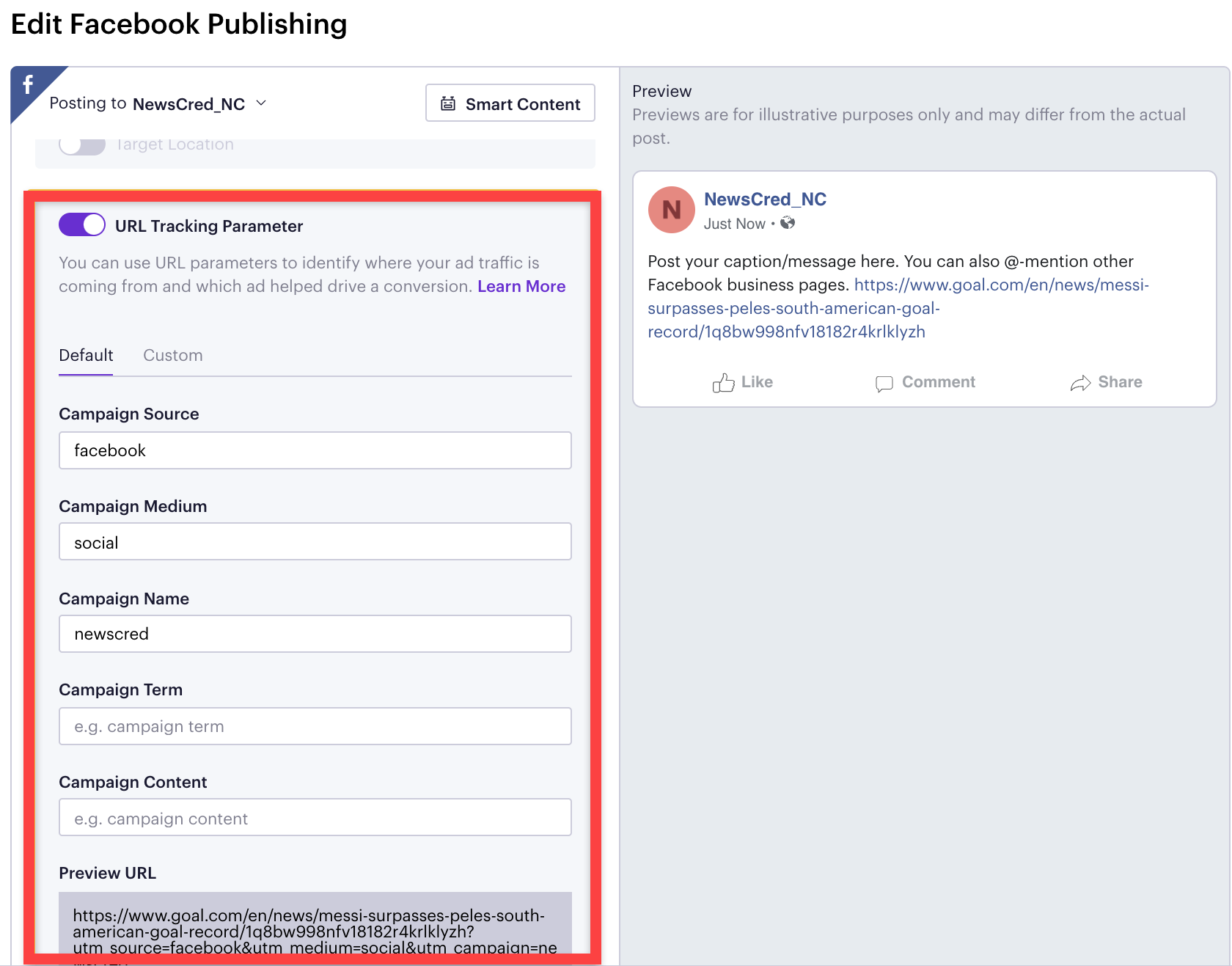
Task: Open the Smart Content button
Action: click(510, 103)
